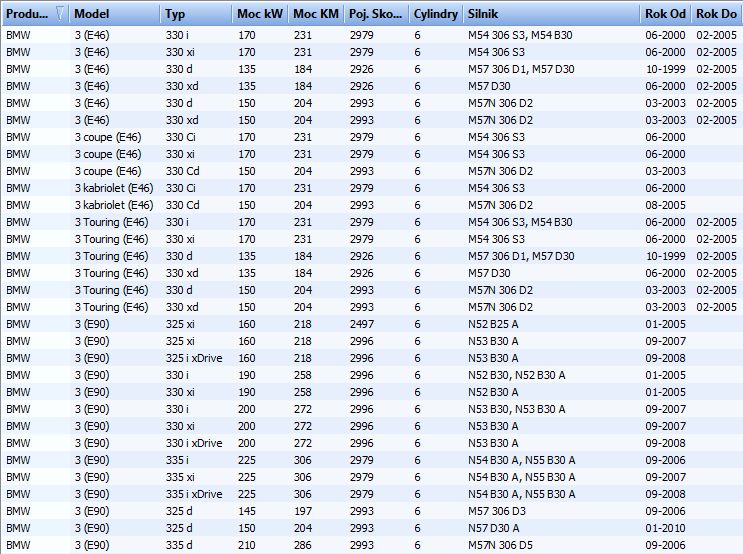Click the 335 d type cell

pos(179,545)
